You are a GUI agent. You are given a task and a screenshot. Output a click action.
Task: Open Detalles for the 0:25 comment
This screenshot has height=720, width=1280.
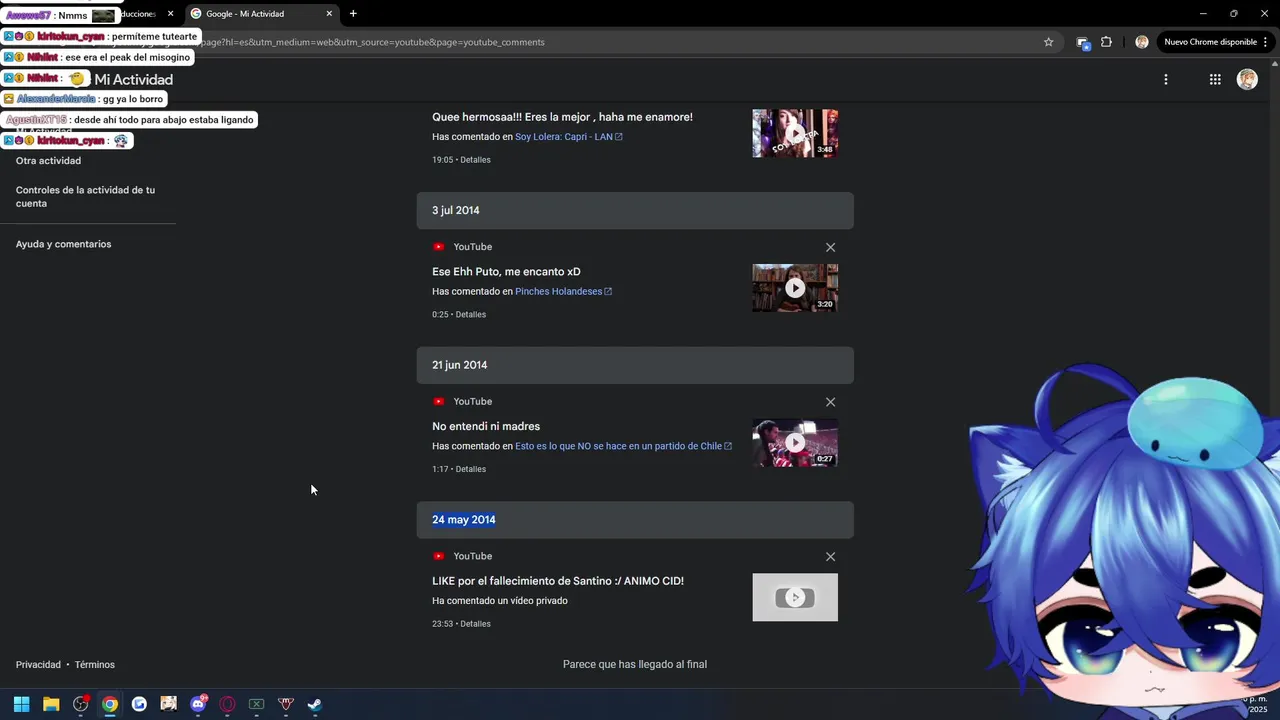pyautogui.click(x=471, y=314)
